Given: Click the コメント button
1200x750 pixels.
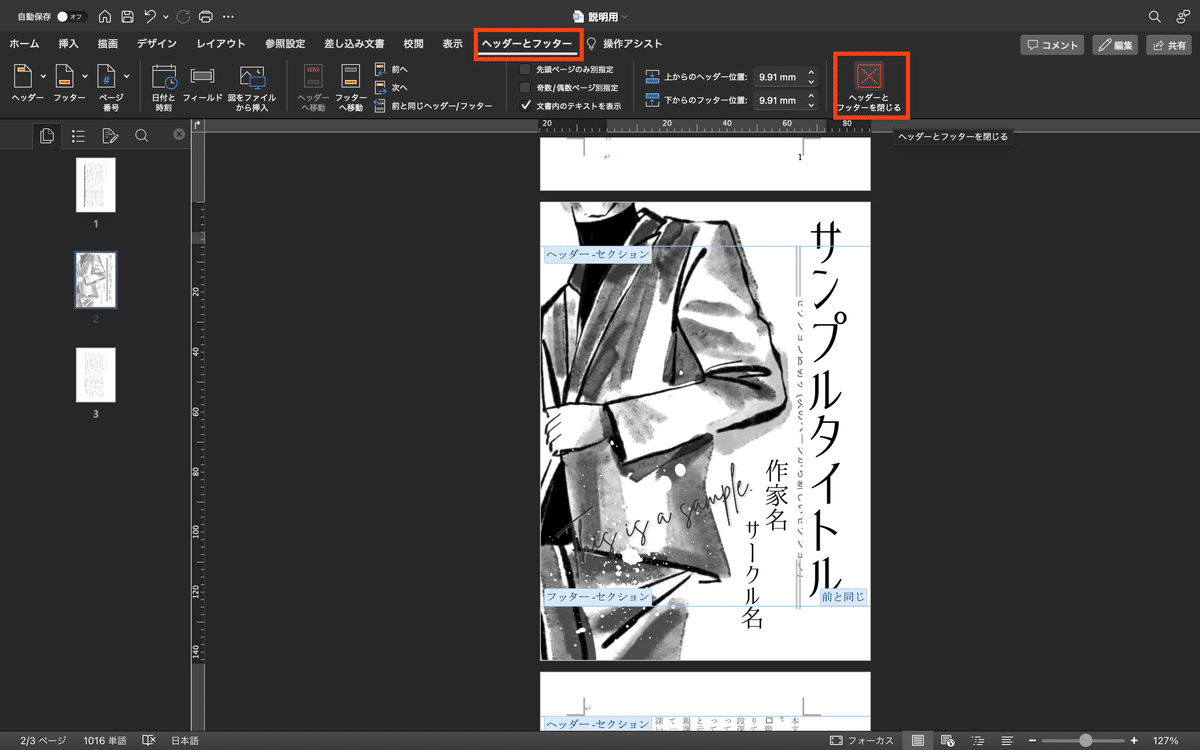Looking at the screenshot, I should click(x=1052, y=45).
